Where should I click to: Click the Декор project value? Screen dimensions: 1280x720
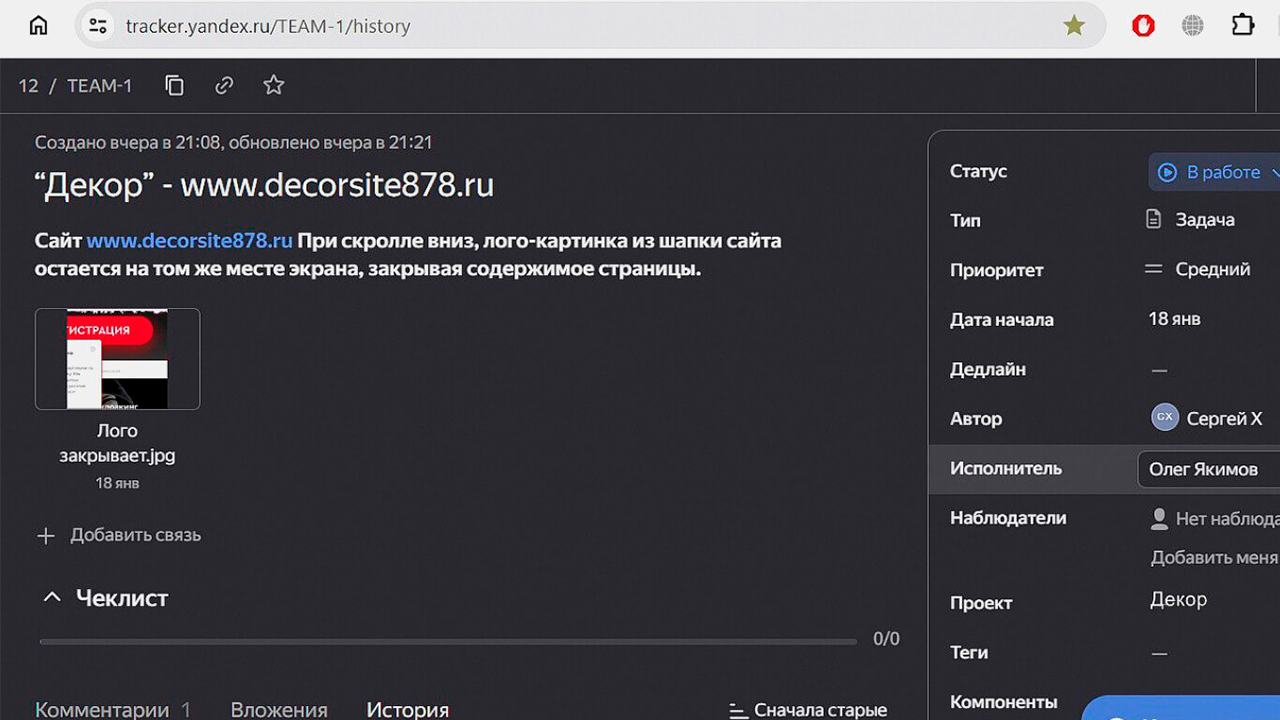coord(1178,599)
